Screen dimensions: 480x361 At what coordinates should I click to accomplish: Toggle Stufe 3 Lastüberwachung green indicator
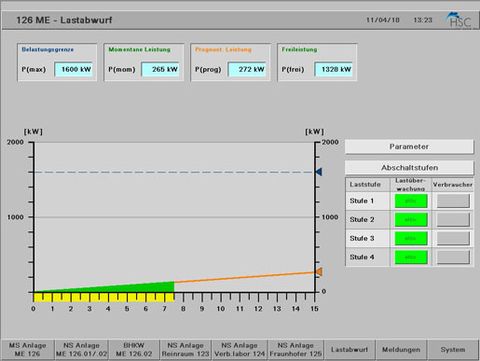(x=411, y=238)
